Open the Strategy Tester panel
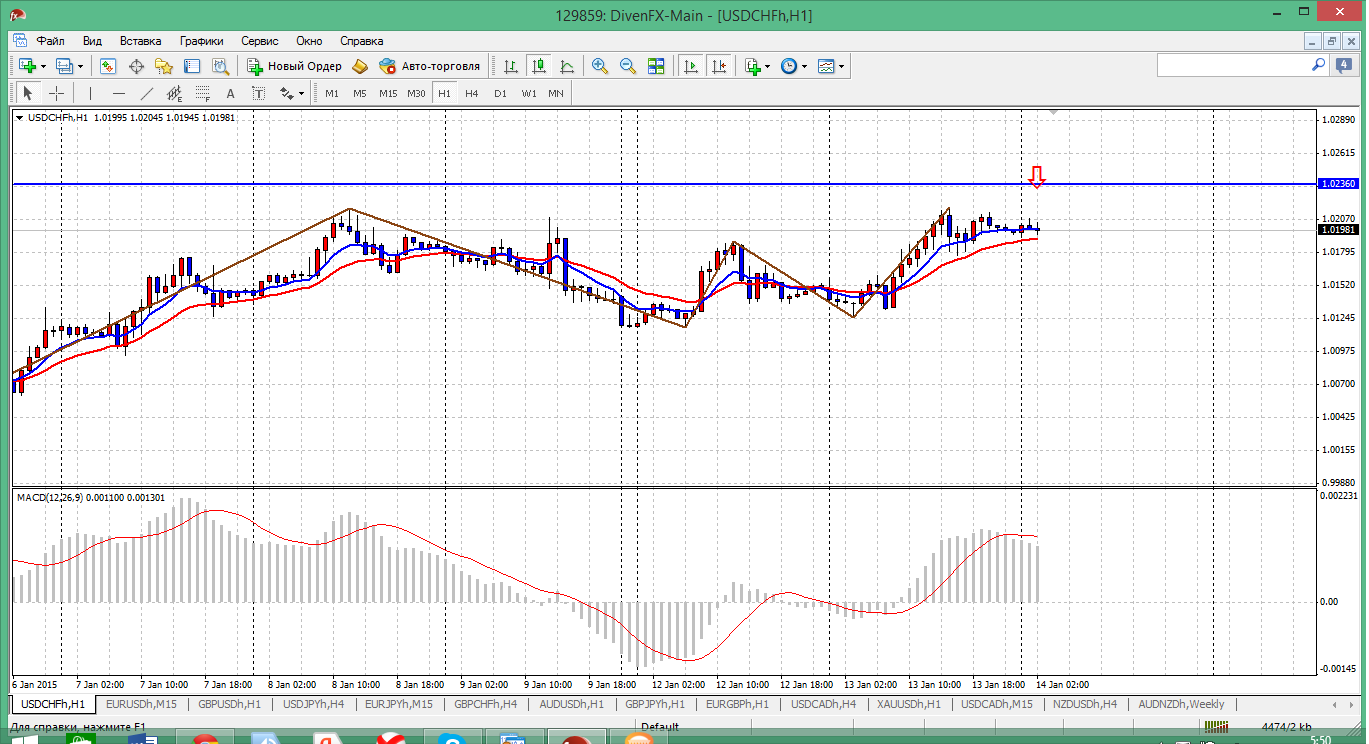 tap(220, 66)
